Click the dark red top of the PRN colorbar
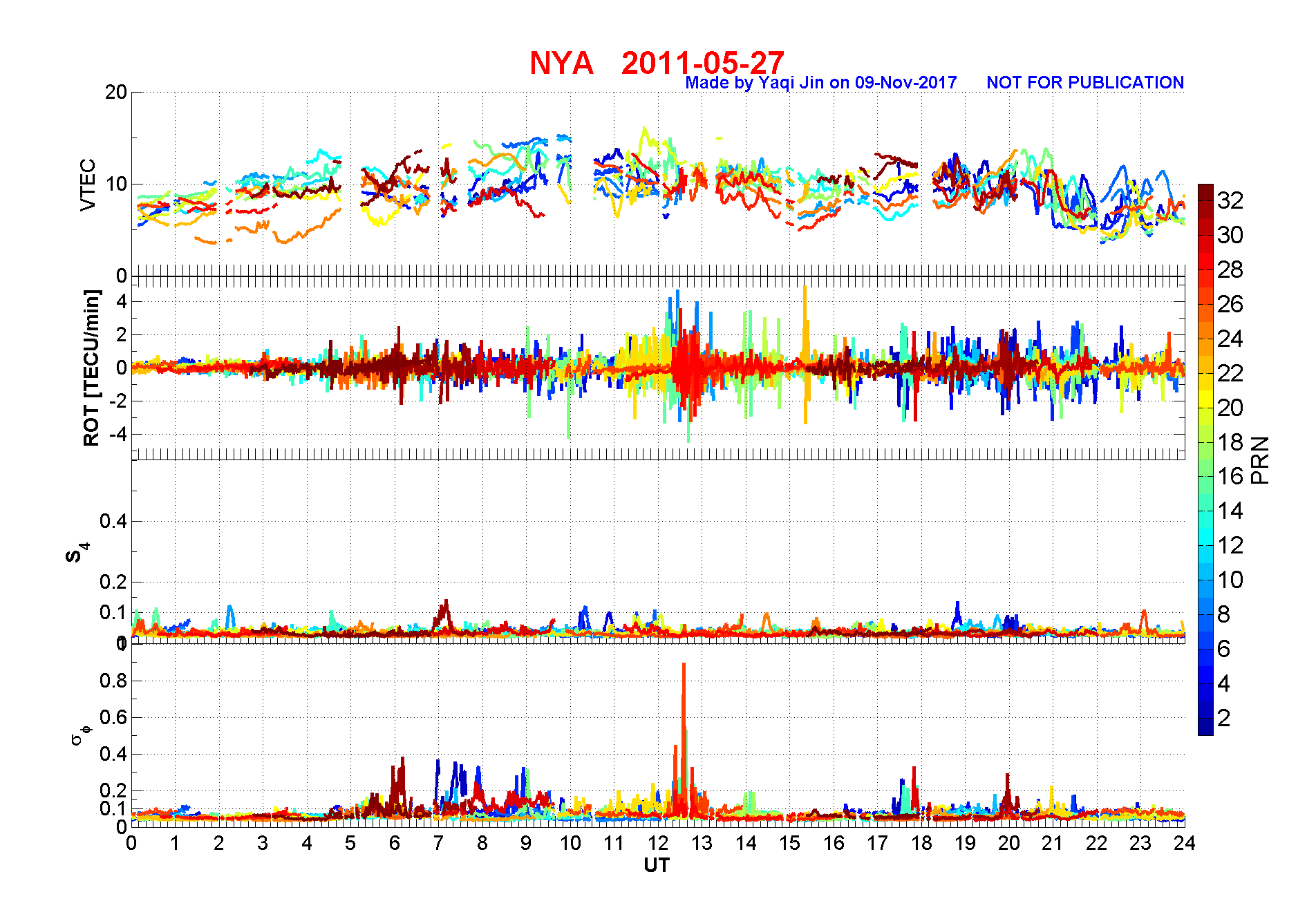 [x=1205, y=193]
